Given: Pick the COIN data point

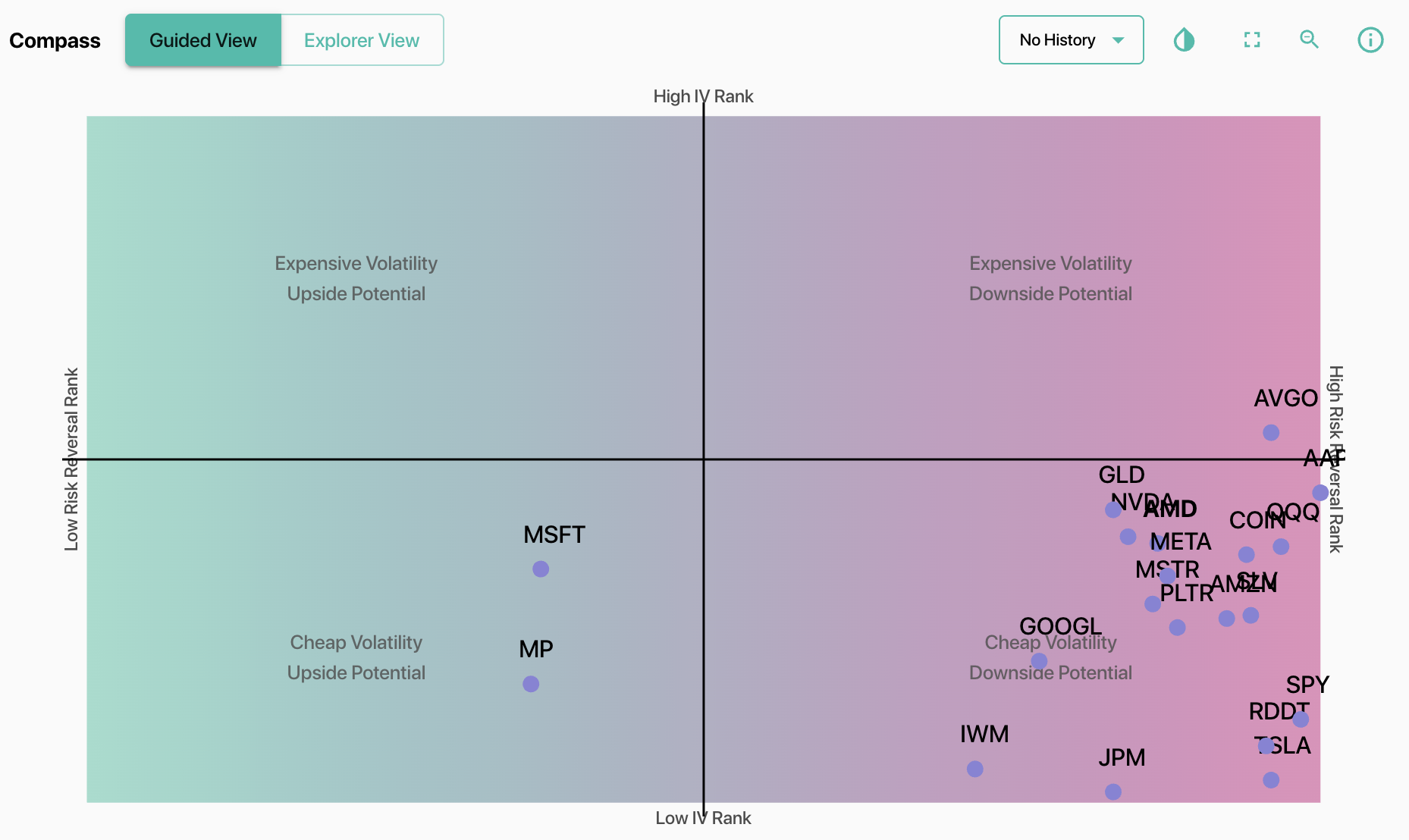Looking at the screenshot, I should coord(1247,554).
